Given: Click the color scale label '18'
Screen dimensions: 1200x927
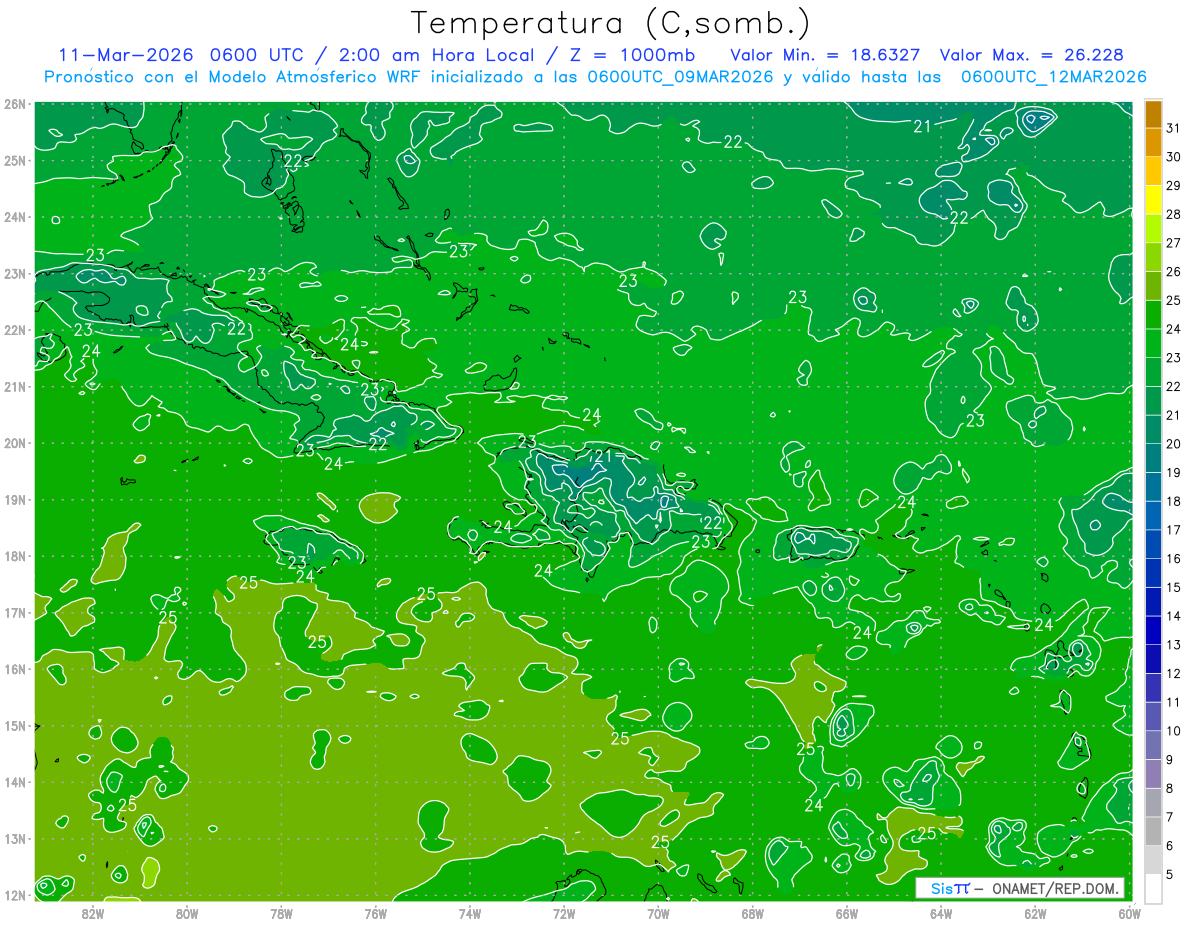Looking at the screenshot, I should [x=1173, y=502].
